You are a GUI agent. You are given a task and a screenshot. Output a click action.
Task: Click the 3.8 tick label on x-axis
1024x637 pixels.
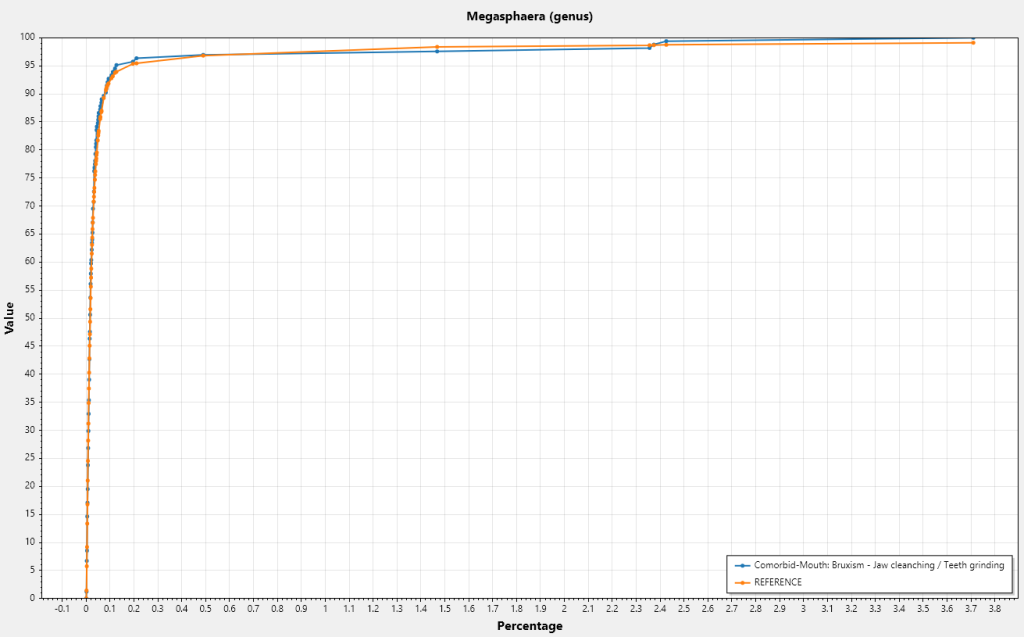click(995, 608)
